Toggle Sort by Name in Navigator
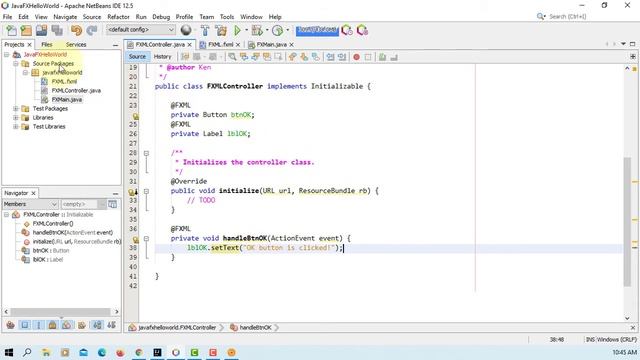The height and width of the screenshot is (360, 640). [x=97, y=325]
